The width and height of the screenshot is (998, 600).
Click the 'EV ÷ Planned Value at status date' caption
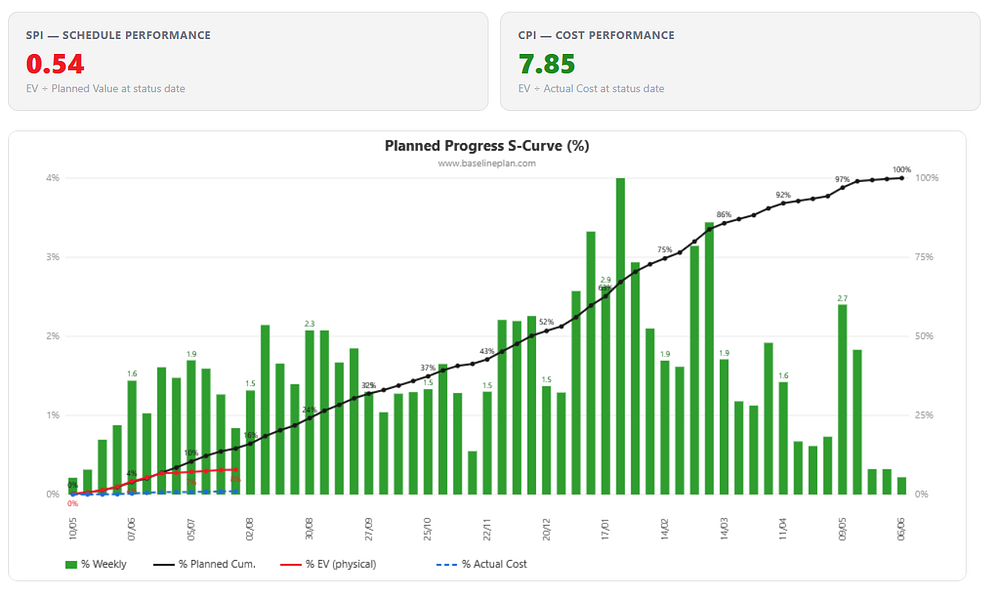click(x=106, y=88)
